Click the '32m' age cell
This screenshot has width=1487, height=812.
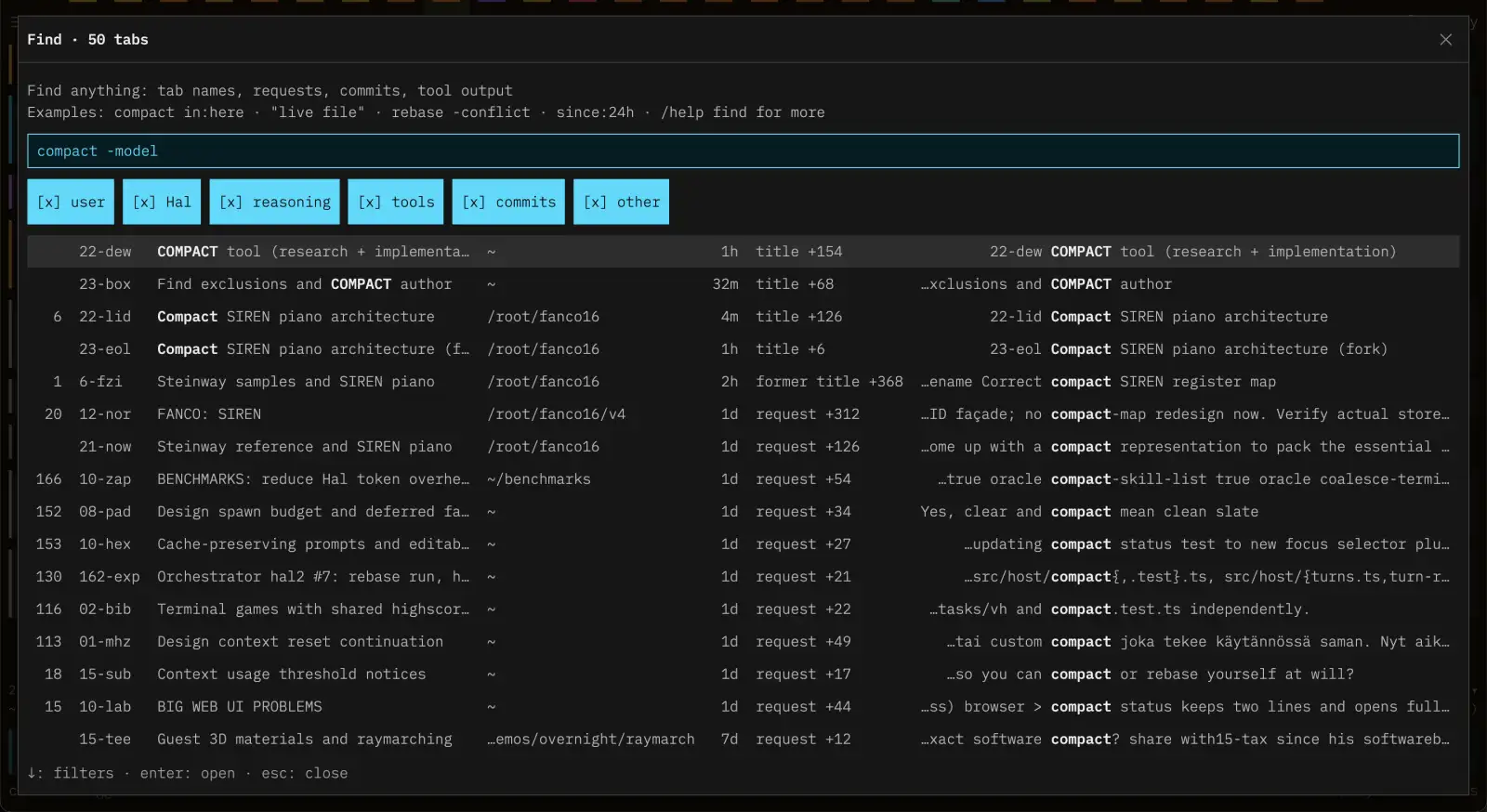[726, 284]
